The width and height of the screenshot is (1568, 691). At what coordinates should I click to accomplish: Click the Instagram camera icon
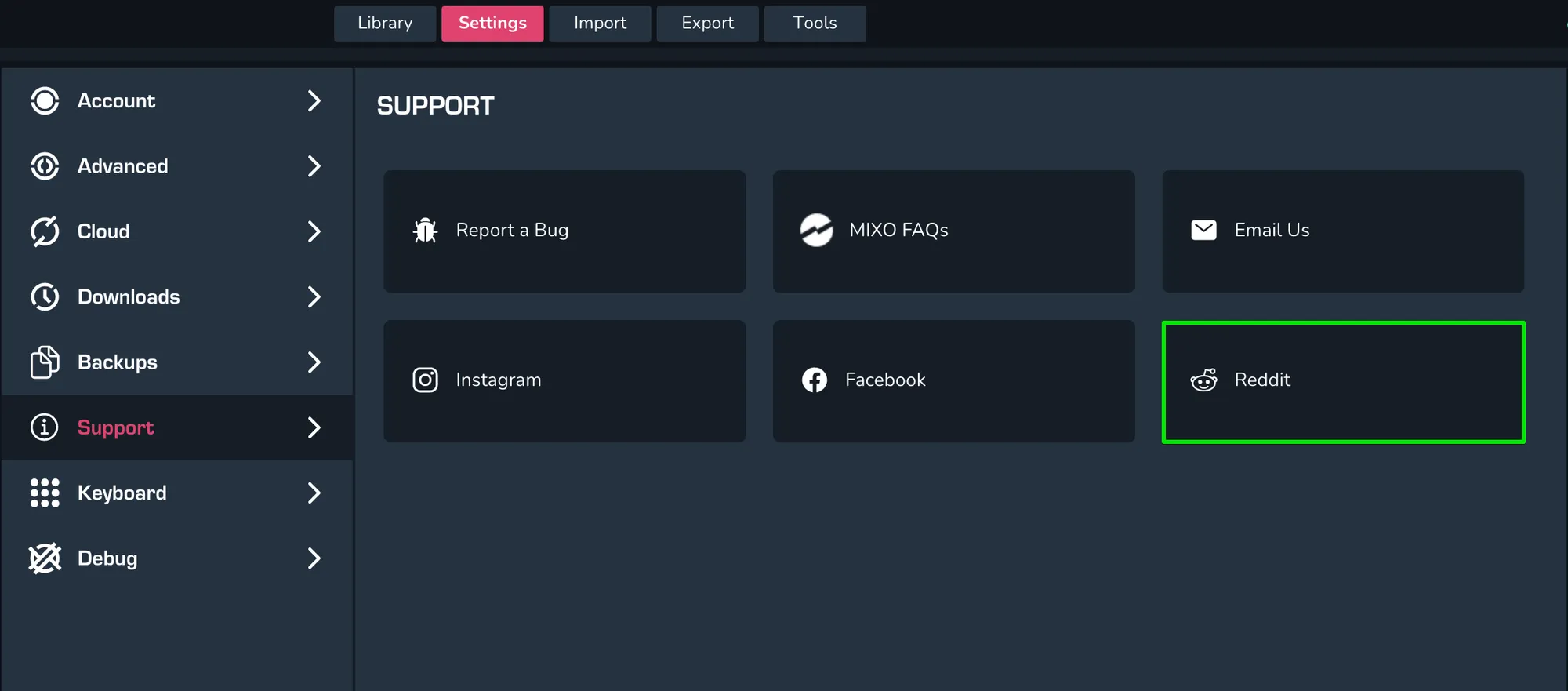[x=425, y=380]
